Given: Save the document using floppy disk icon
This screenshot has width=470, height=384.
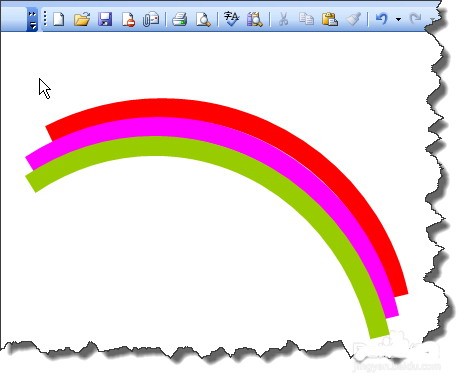Looking at the screenshot, I should point(105,19).
